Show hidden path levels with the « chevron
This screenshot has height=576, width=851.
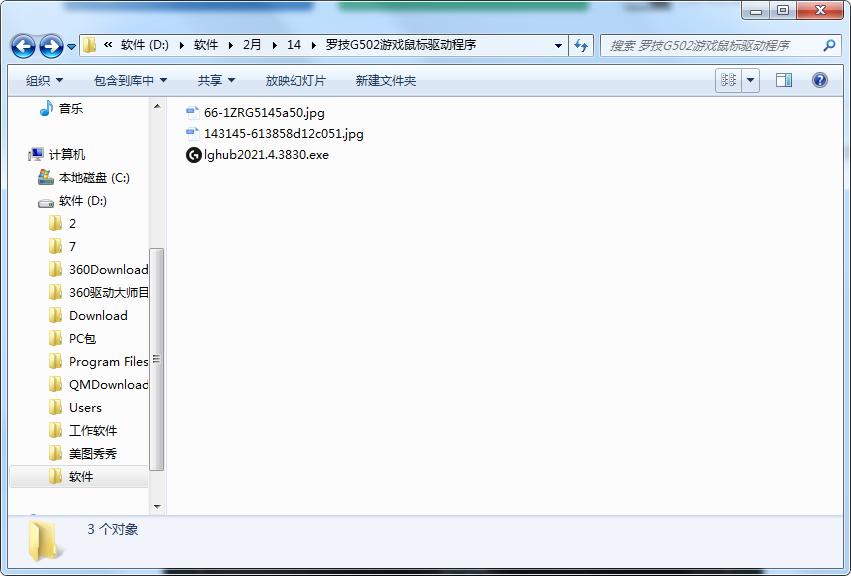pyautogui.click(x=108, y=45)
